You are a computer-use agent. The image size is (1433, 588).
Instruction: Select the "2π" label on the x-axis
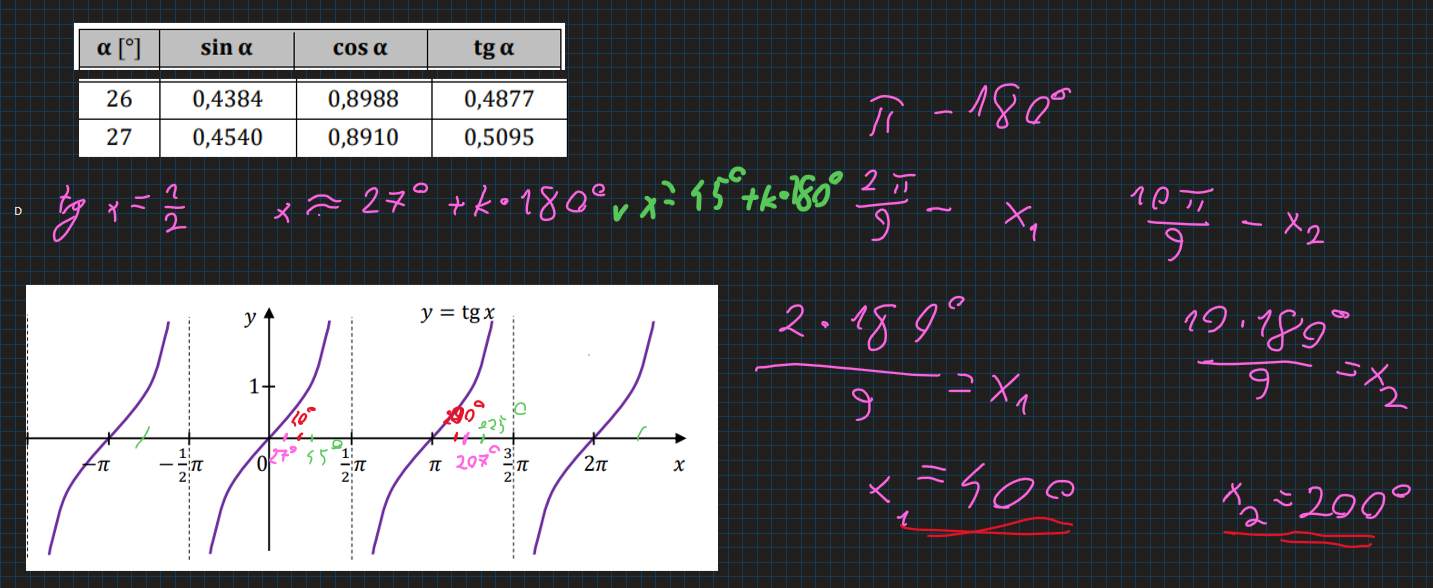tap(596, 465)
